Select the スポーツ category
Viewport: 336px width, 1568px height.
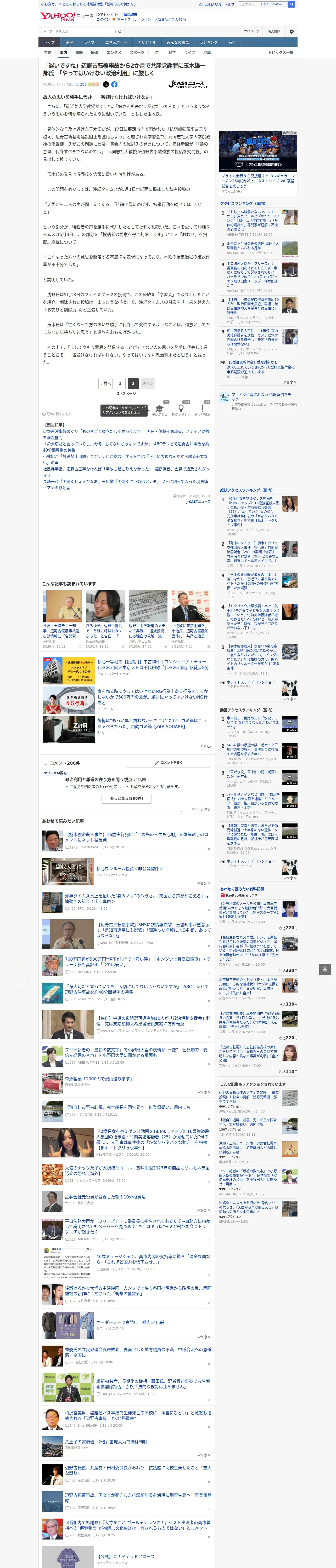pos(137,52)
